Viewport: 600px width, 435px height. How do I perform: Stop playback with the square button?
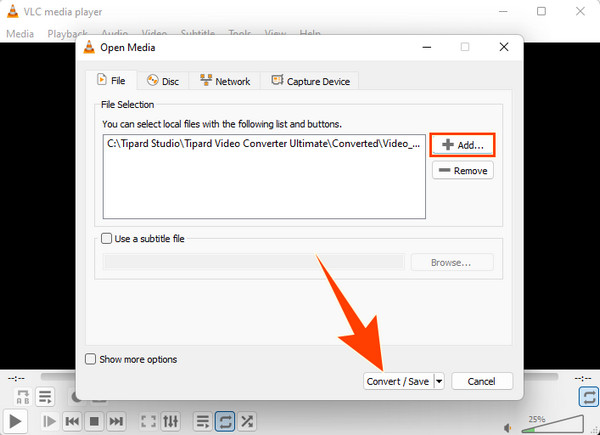tap(94, 421)
